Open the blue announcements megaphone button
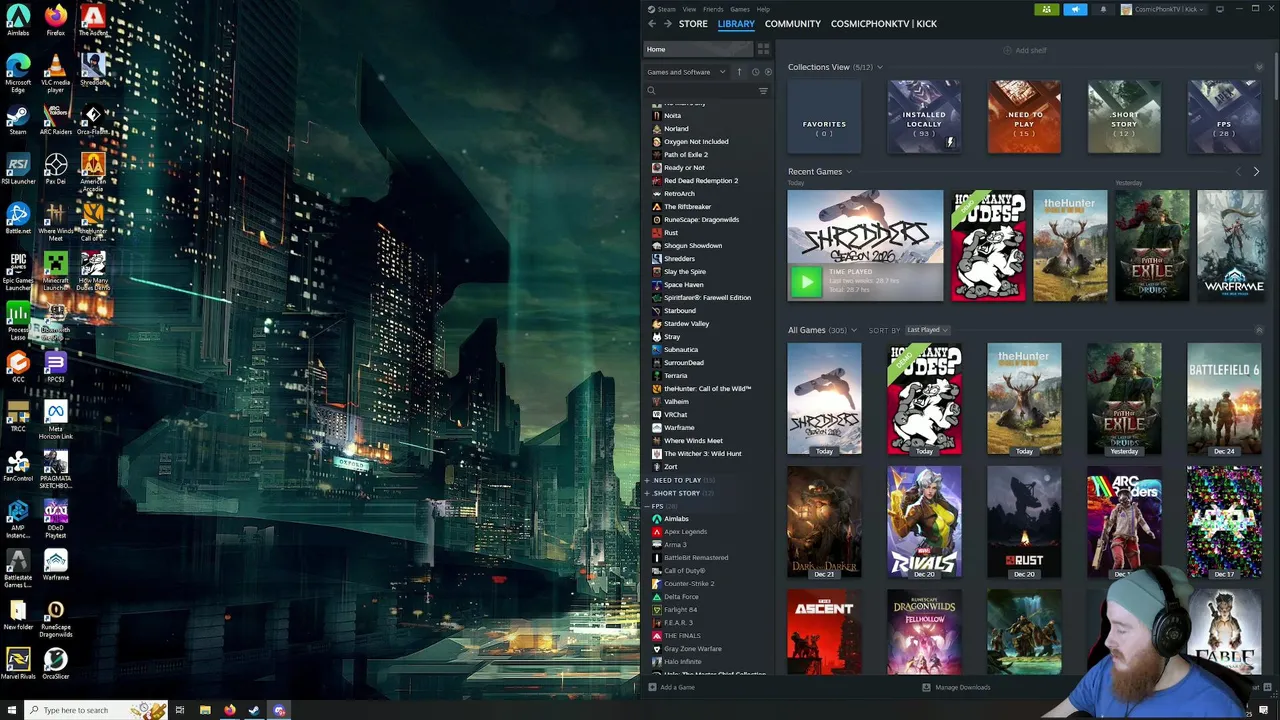Screen dimensions: 1280x720 click(x=1075, y=9)
